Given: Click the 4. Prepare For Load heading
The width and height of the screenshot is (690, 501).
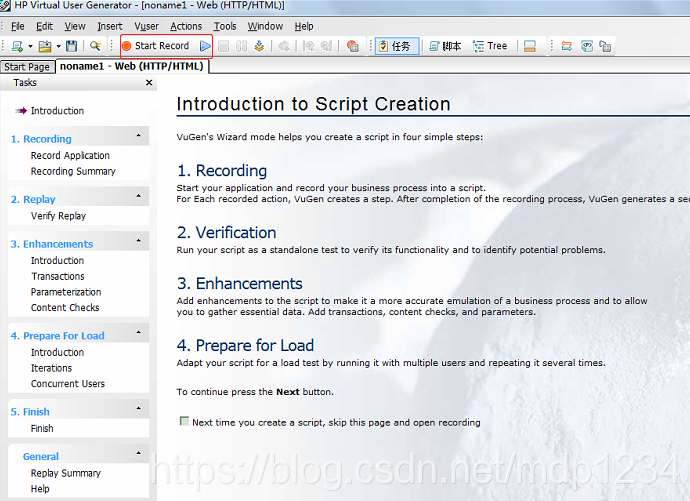Looking at the screenshot, I should pyautogui.click(x=58, y=336).
